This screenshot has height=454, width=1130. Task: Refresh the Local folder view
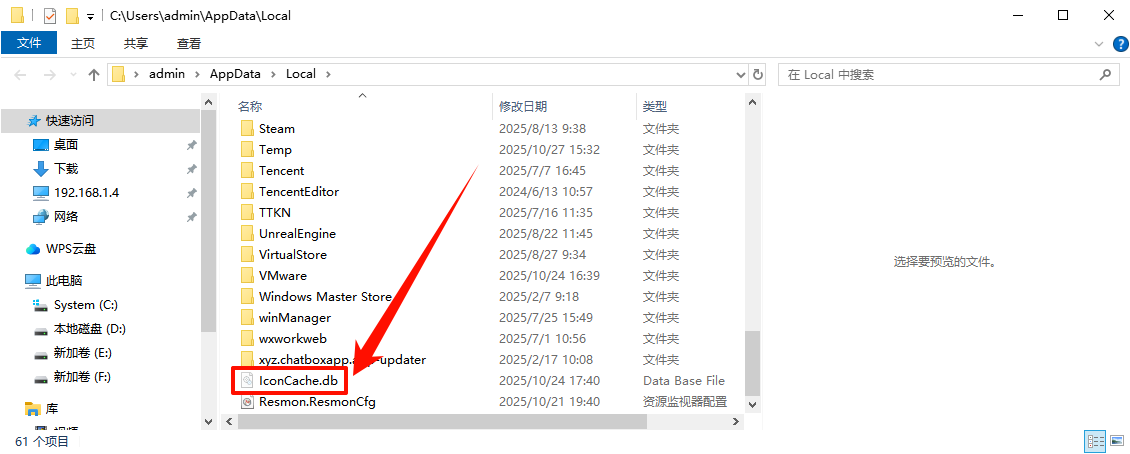pos(757,74)
